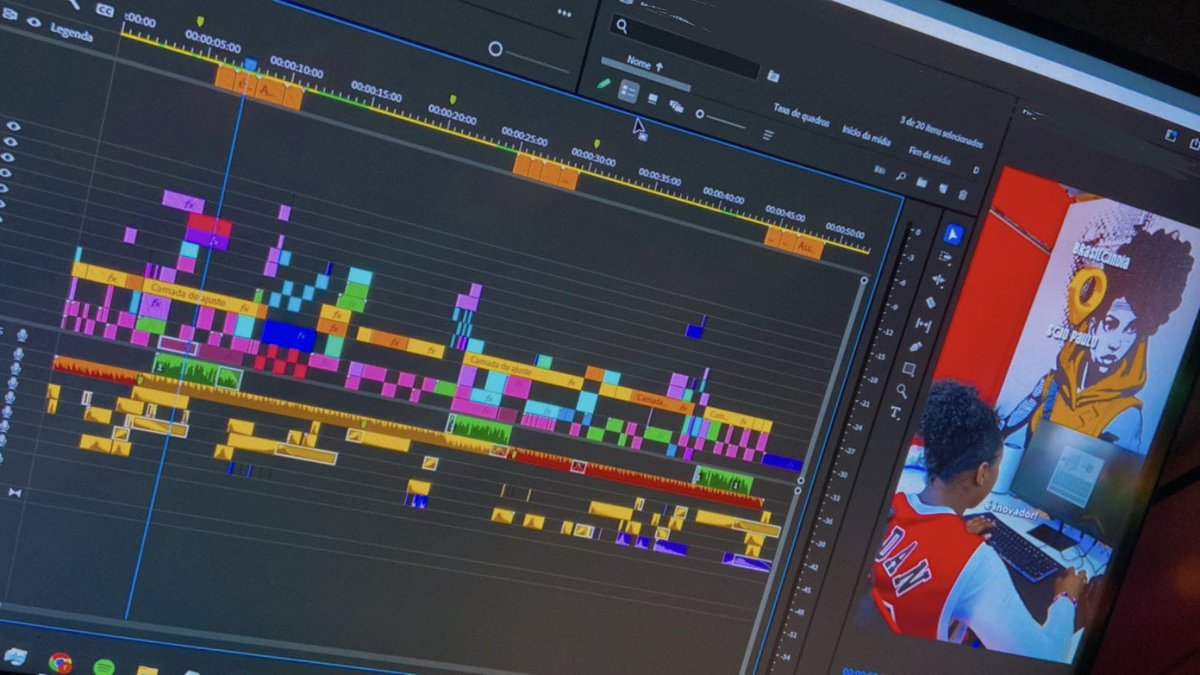Screen dimensions: 1200x675
Task: Adjust the project panel thumbnail zoom slider
Action: pos(720,119)
